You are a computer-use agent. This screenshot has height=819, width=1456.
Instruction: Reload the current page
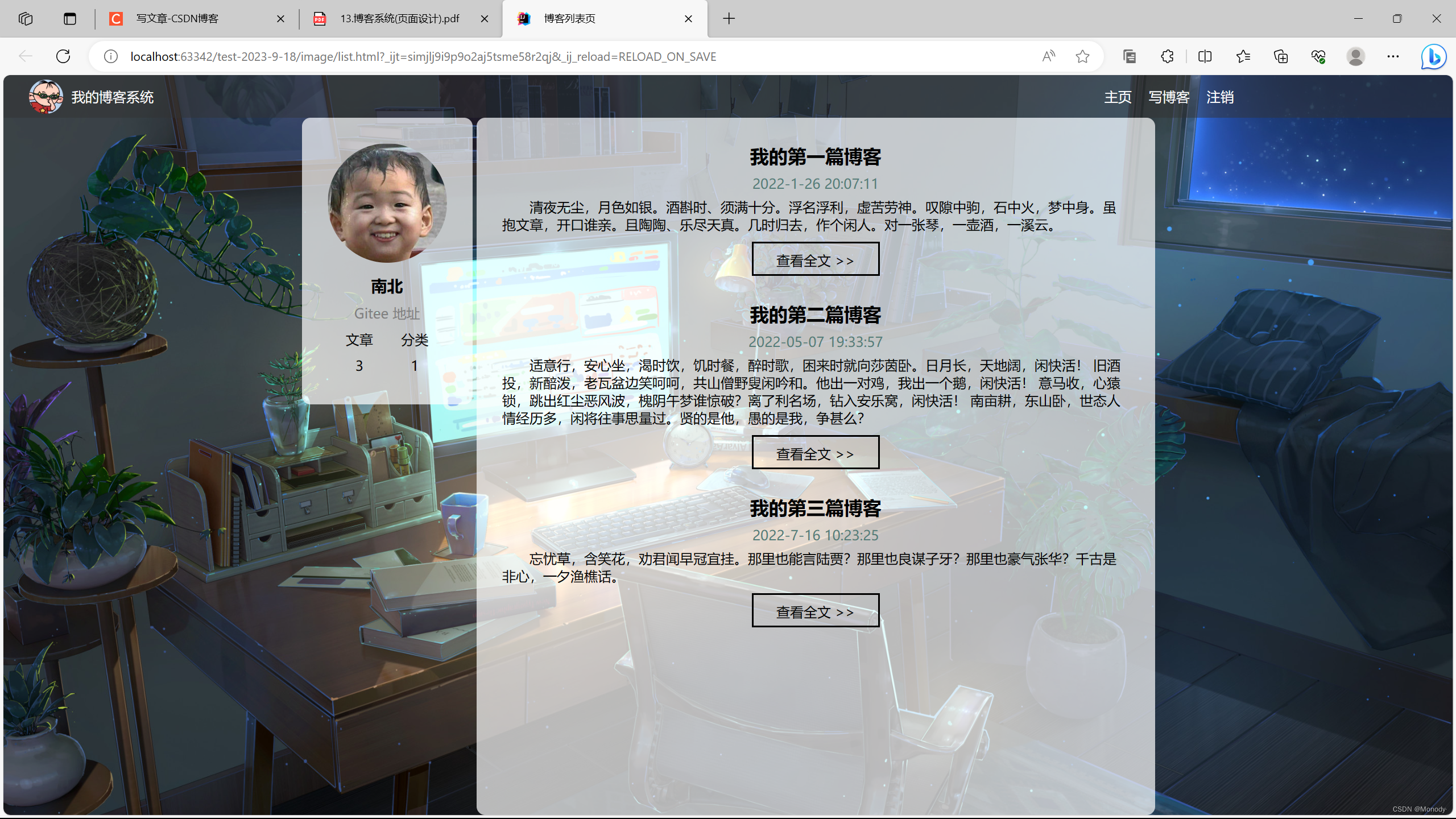63,56
